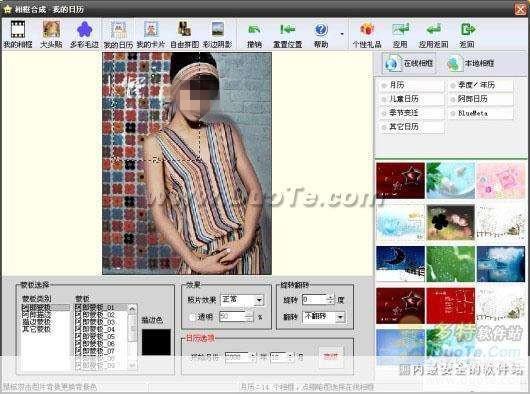Open the 我的相框 filmstrip tool
Viewport: 530px width, 394px height.
tap(18, 34)
